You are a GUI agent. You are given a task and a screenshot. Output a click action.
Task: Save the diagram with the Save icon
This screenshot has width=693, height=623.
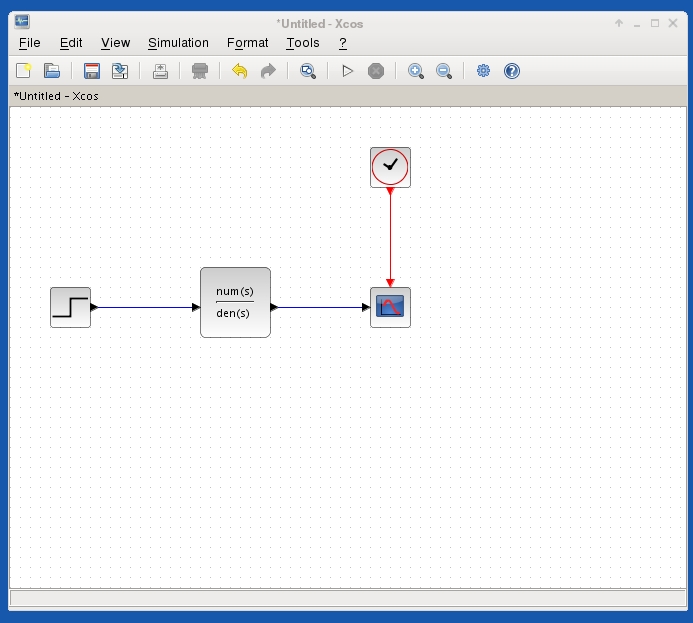91,71
